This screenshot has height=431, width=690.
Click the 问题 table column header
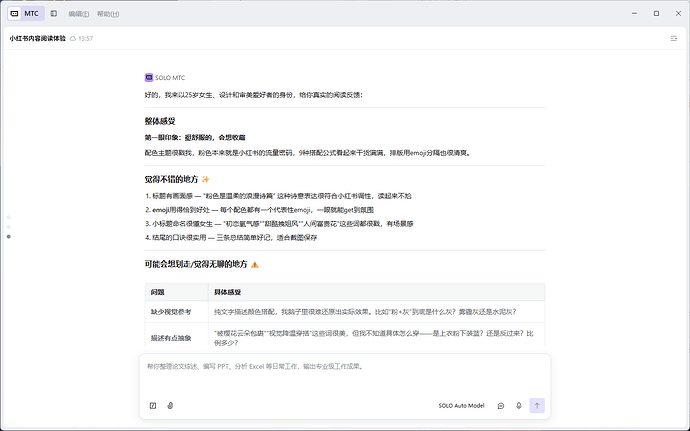tap(158, 292)
